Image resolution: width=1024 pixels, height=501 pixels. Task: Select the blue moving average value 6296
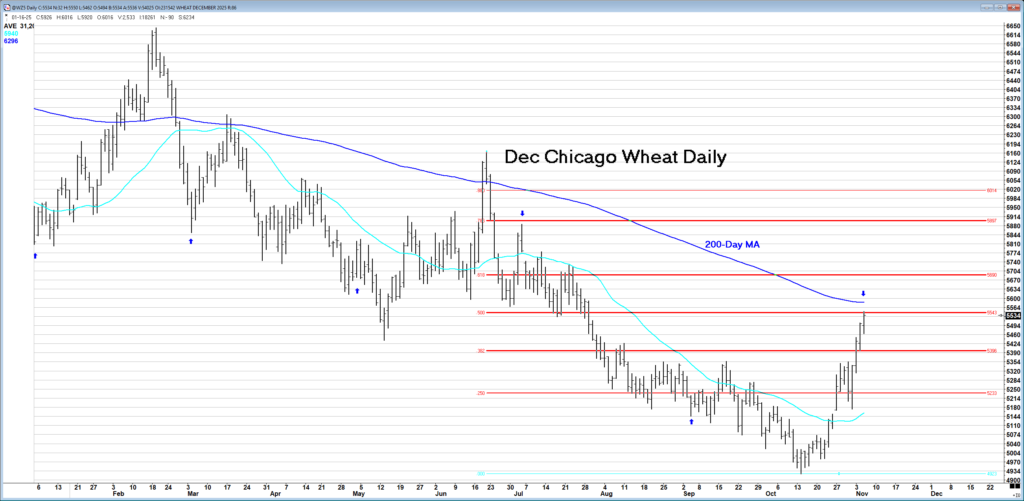point(12,41)
